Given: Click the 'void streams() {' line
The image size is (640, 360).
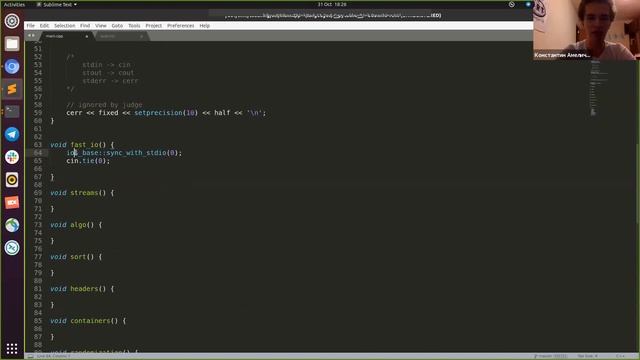Looking at the screenshot, I should (x=82, y=193).
